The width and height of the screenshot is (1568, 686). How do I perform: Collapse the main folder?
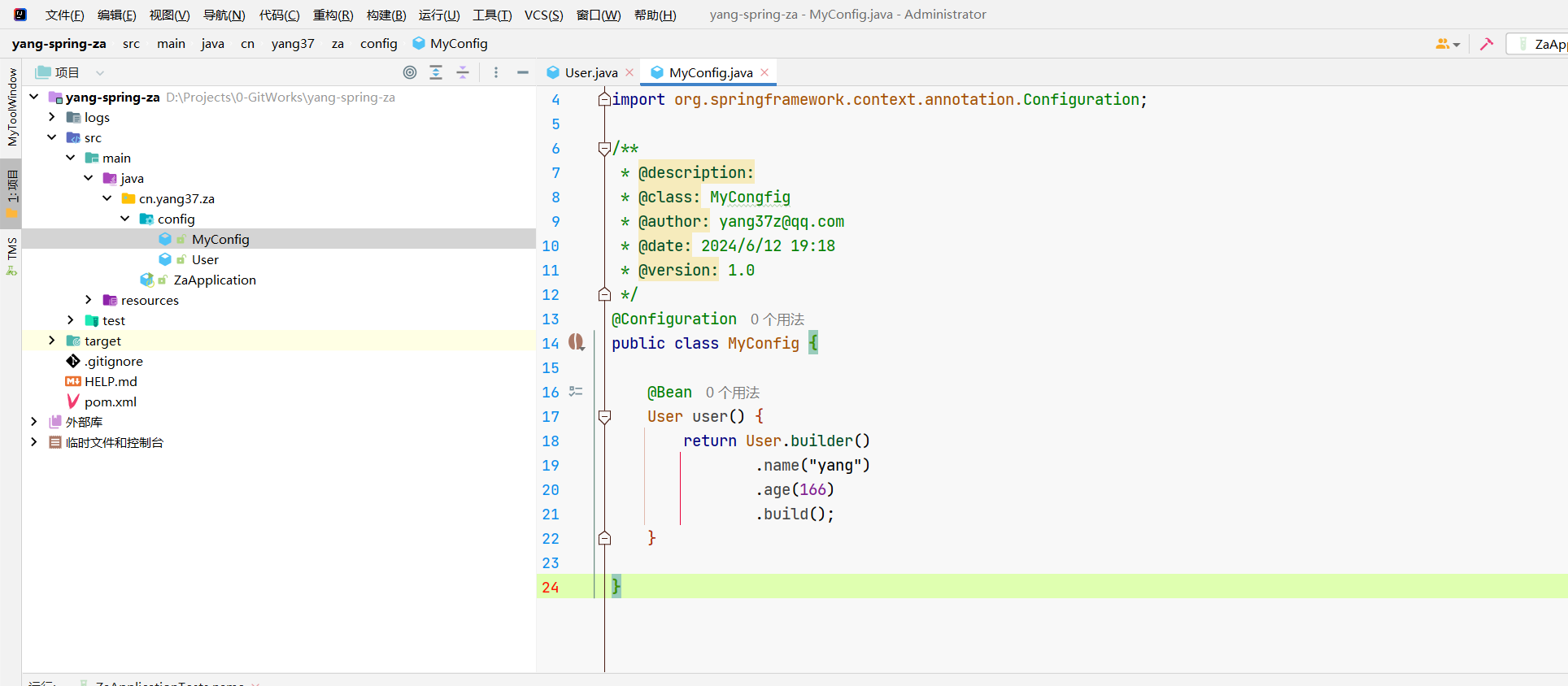coord(71,158)
